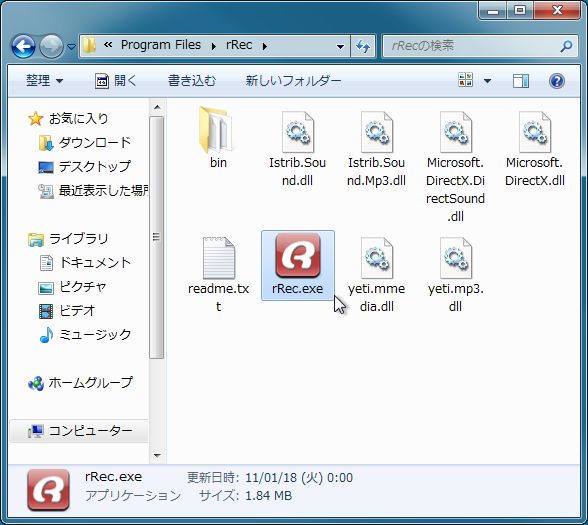The height and width of the screenshot is (525, 588).
Task: Refresh the folder with the arrows button
Action: point(363,46)
